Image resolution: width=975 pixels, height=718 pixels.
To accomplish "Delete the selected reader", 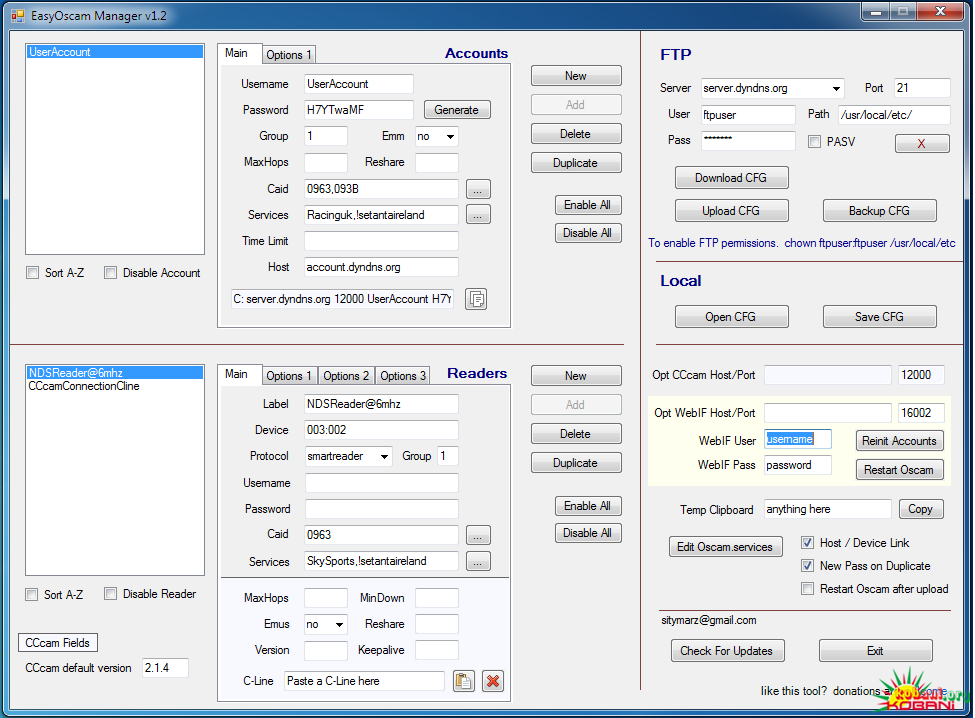I will click(576, 434).
